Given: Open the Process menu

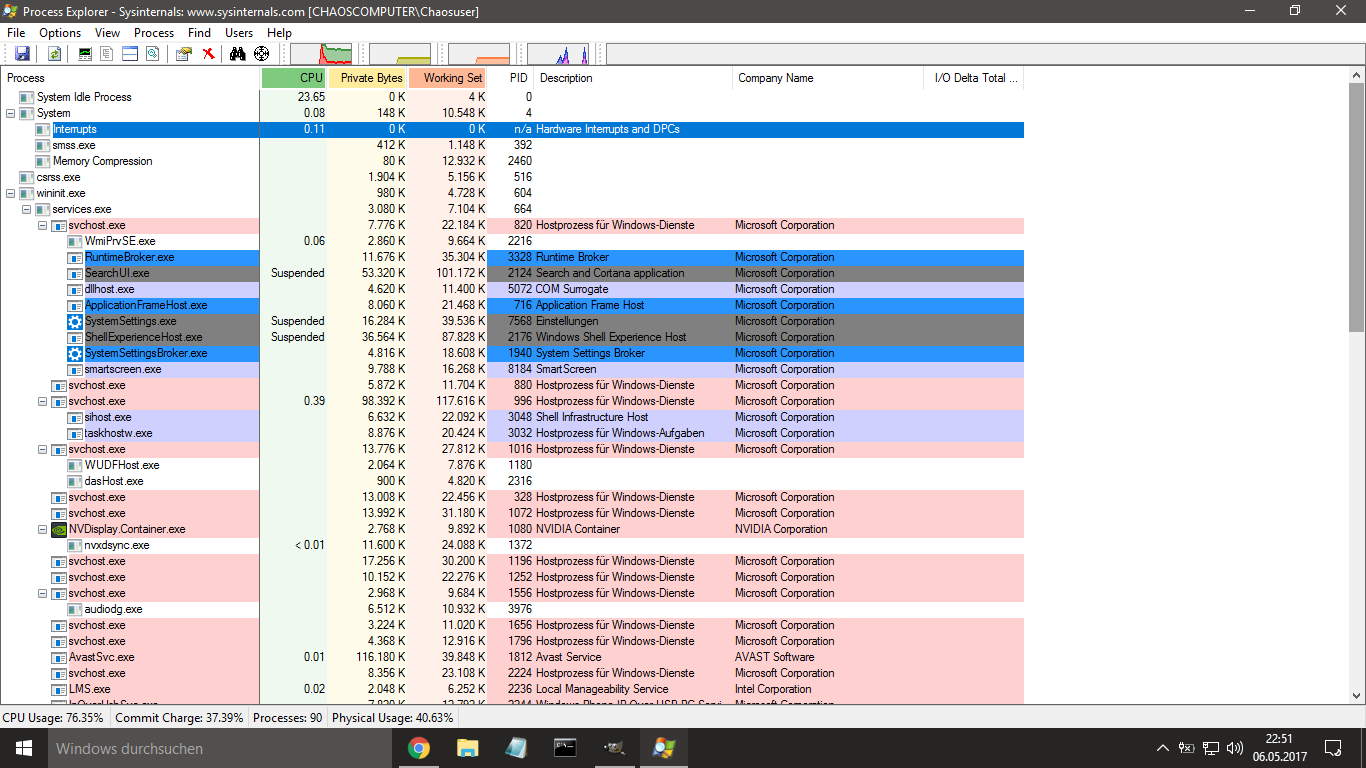Looking at the screenshot, I should pyautogui.click(x=154, y=33).
